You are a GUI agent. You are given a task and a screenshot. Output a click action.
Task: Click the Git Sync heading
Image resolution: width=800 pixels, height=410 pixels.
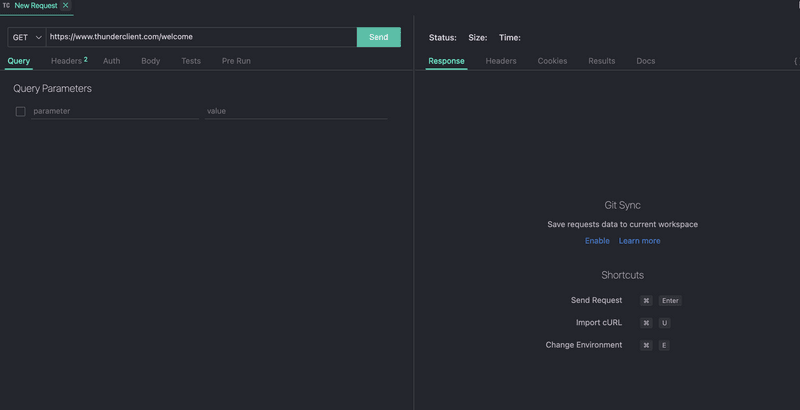pos(622,205)
